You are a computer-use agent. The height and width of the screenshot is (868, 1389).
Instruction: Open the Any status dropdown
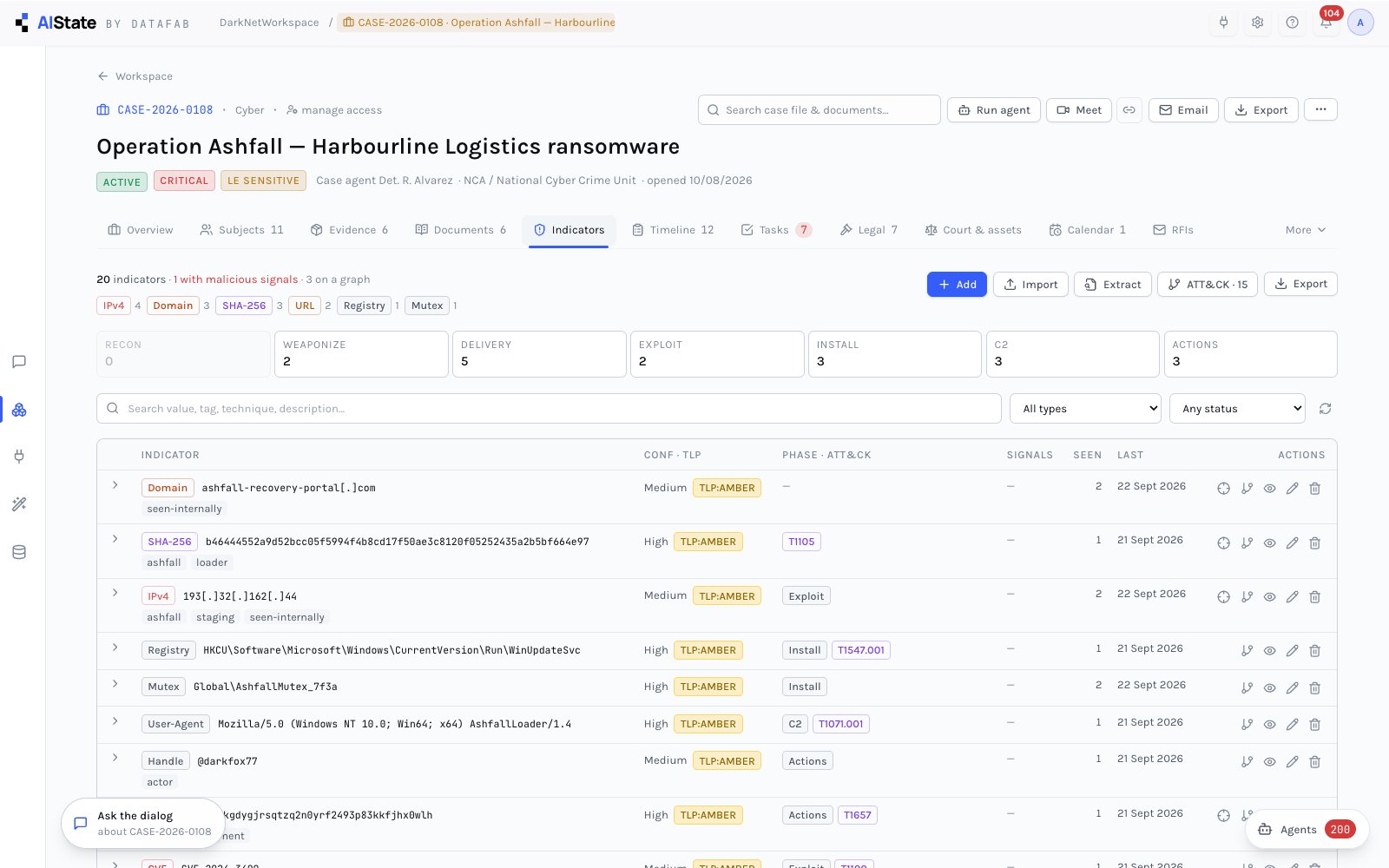point(1237,409)
